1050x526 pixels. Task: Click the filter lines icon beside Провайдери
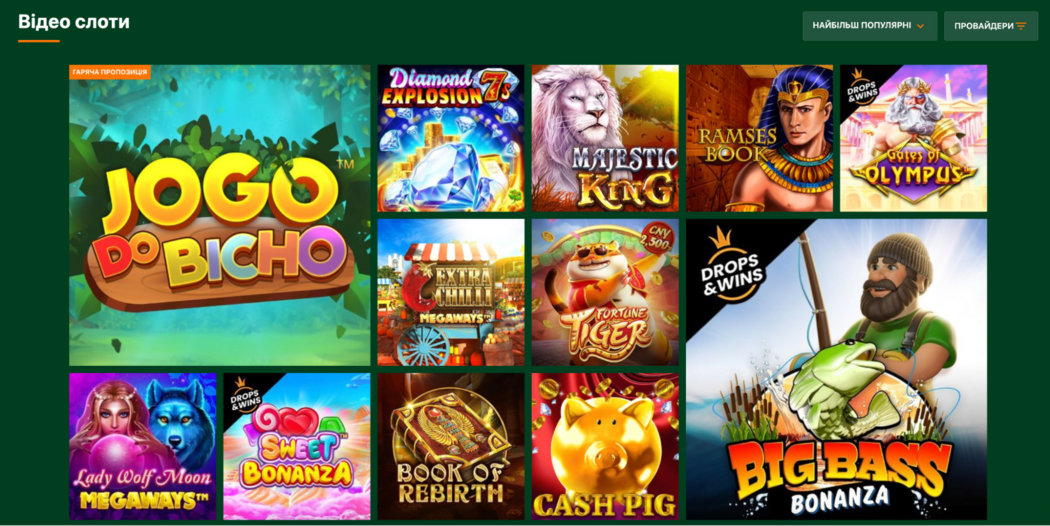[1021, 26]
